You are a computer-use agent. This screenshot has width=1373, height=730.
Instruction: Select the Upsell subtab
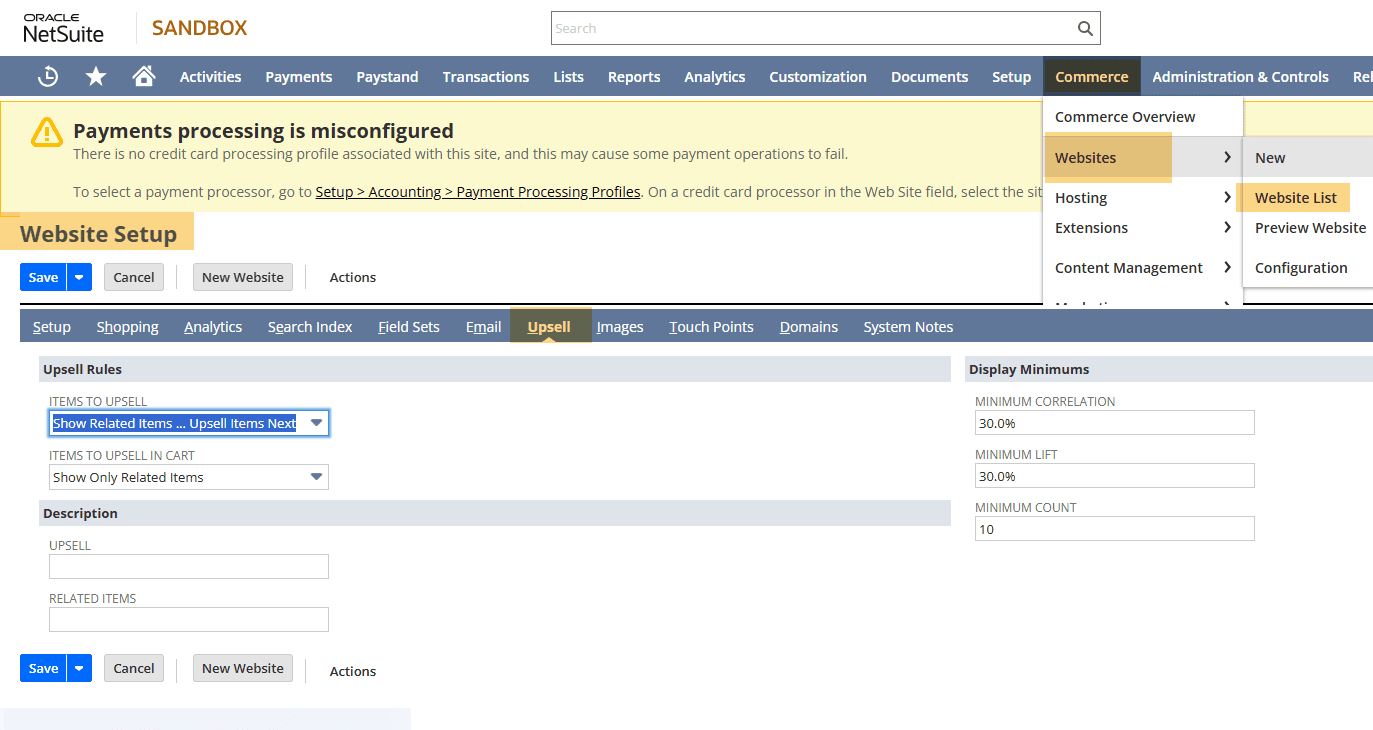[x=549, y=327]
